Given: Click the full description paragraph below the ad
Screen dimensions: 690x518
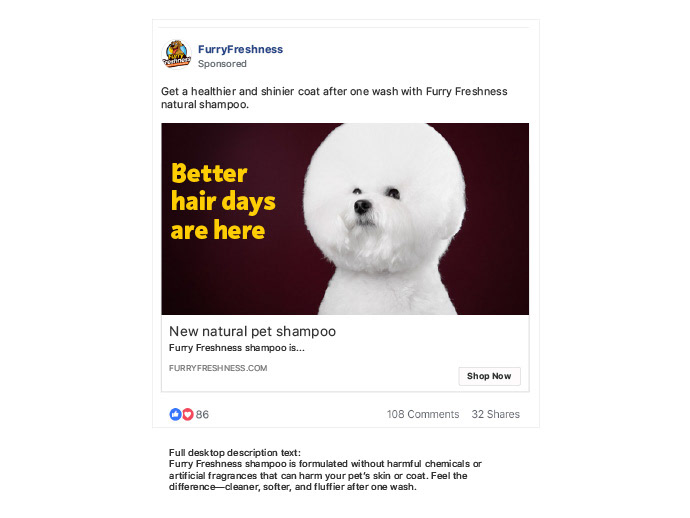Looking at the screenshot, I should click(325, 475).
